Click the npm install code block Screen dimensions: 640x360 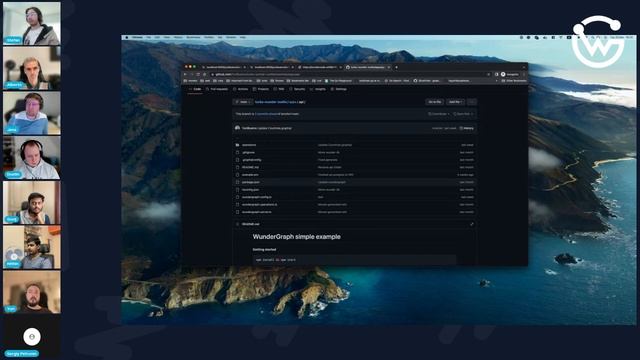(x=354, y=260)
